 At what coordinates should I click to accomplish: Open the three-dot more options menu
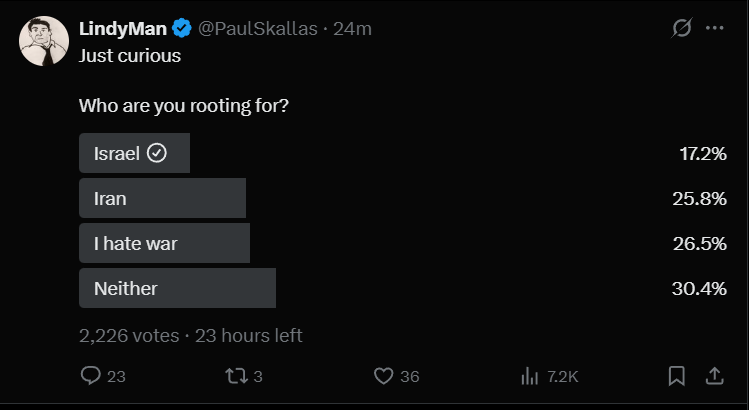tap(715, 28)
